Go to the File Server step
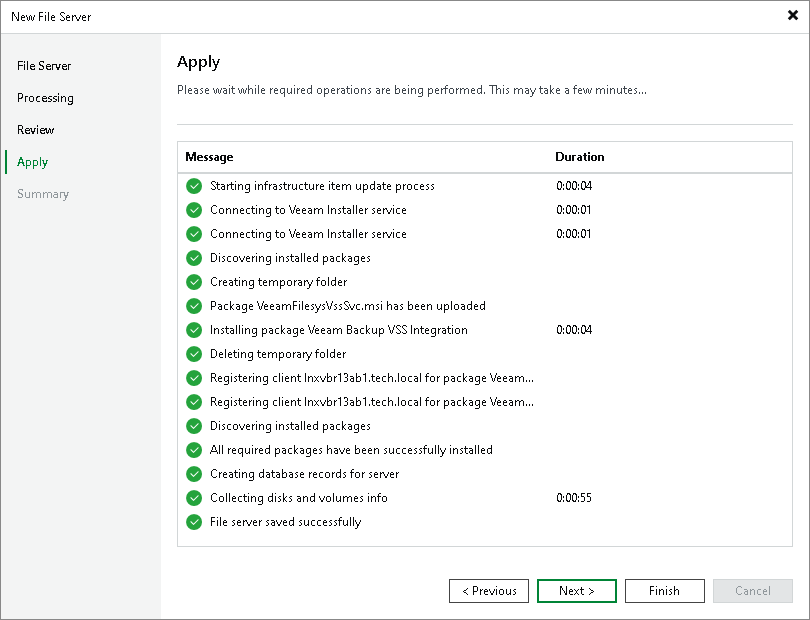The width and height of the screenshot is (810, 620). click(44, 66)
